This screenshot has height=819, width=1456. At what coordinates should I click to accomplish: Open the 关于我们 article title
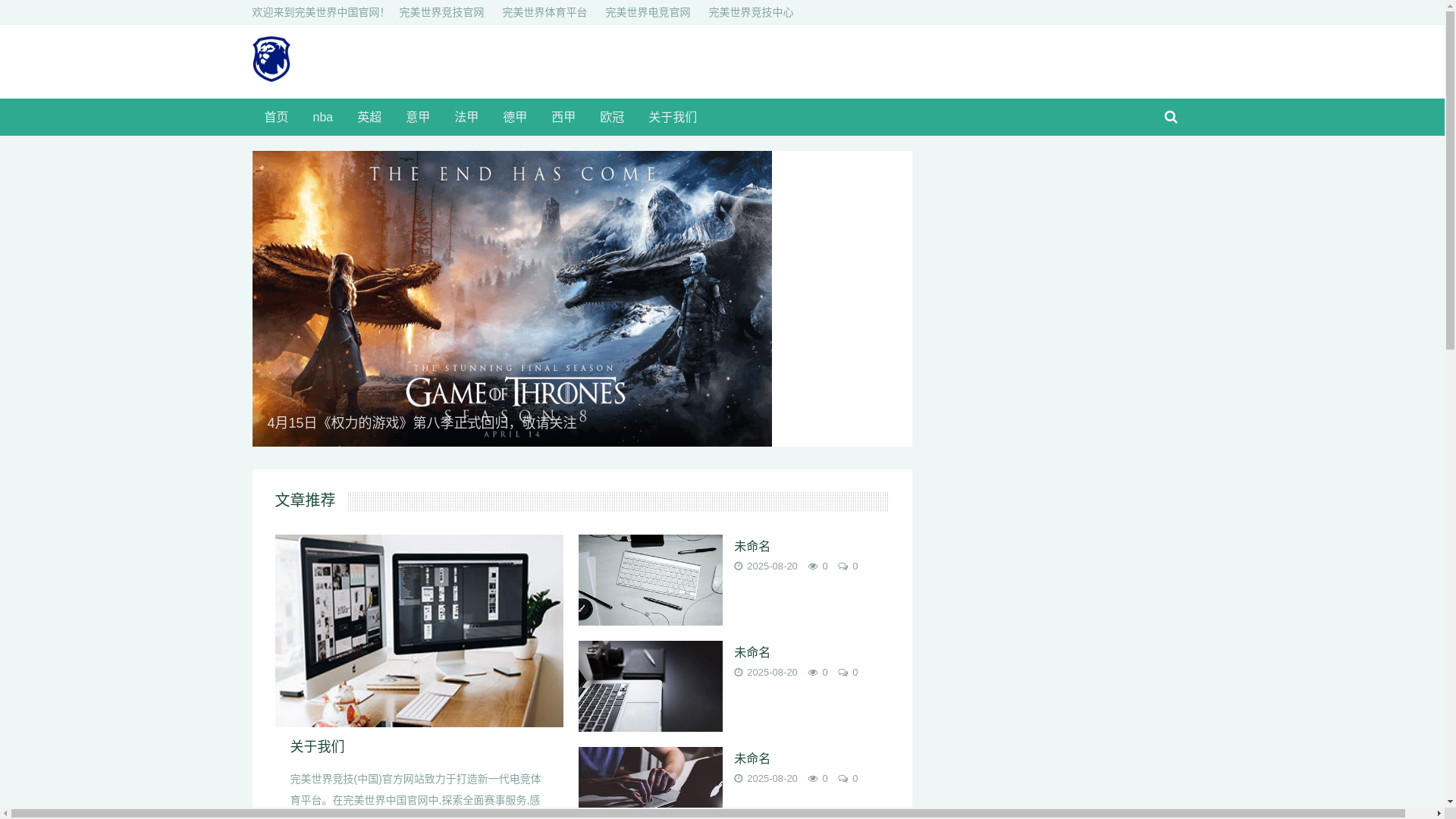(317, 746)
